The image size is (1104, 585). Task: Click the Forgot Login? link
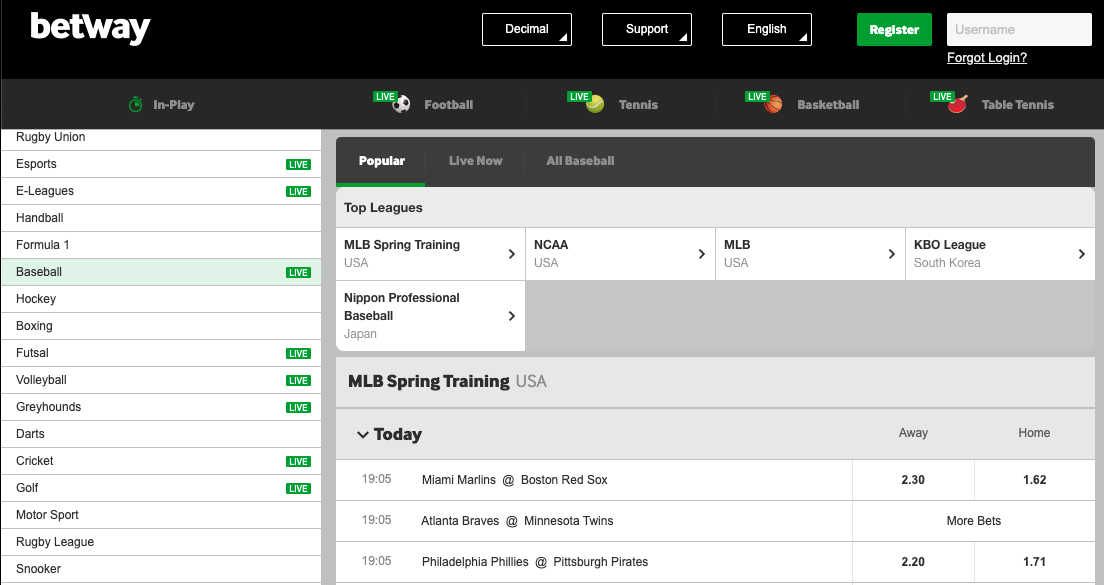pyautogui.click(x=986, y=58)
